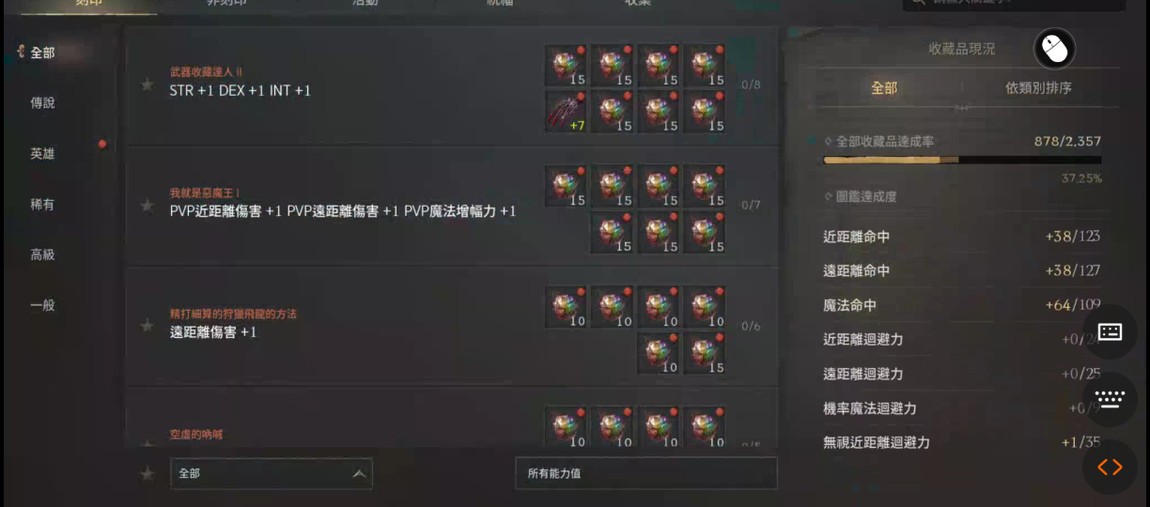Click the mouse overlay icon at top right

pos(1054,49)
